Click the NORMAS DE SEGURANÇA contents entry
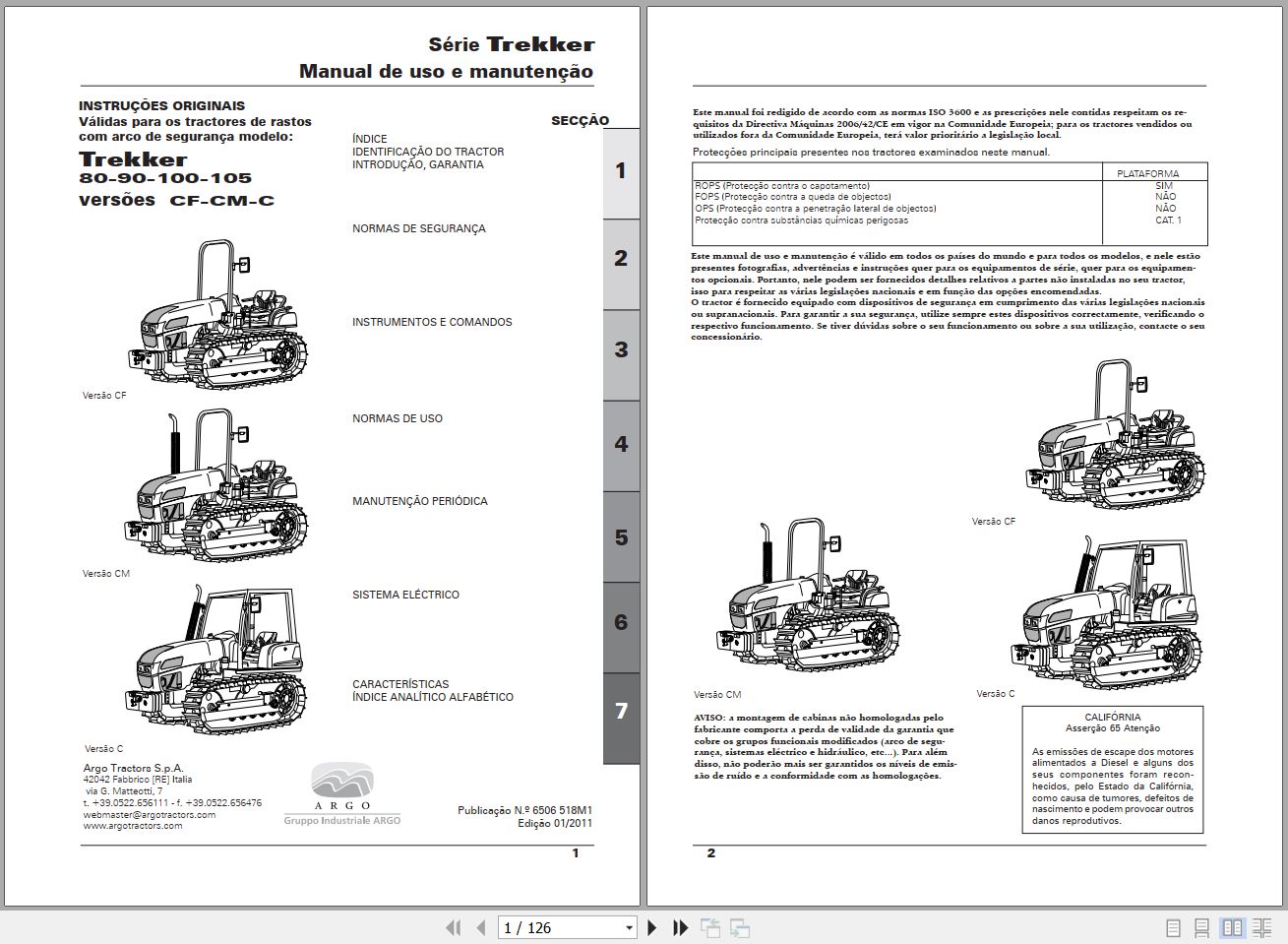The width and height of the screenshot is (1288, 944). pyautogui.click(x=418, y=228)
